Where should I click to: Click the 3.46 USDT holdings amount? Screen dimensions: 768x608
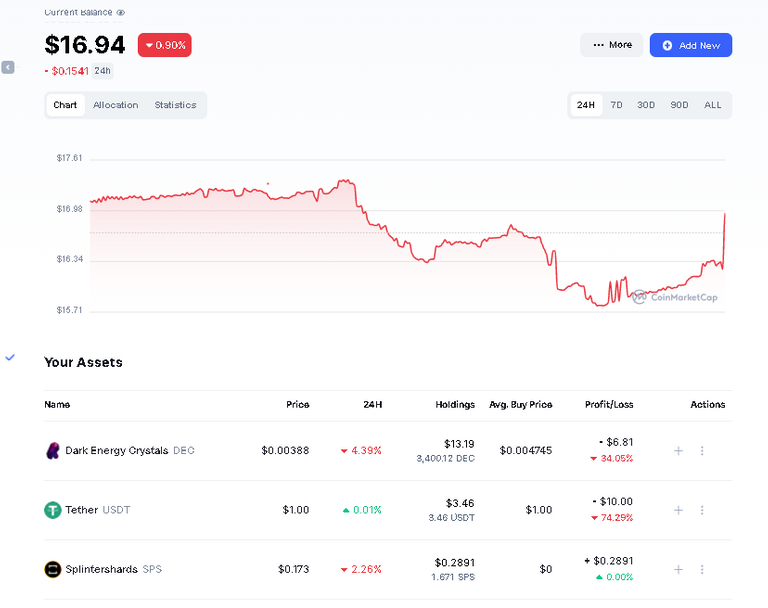451,518
